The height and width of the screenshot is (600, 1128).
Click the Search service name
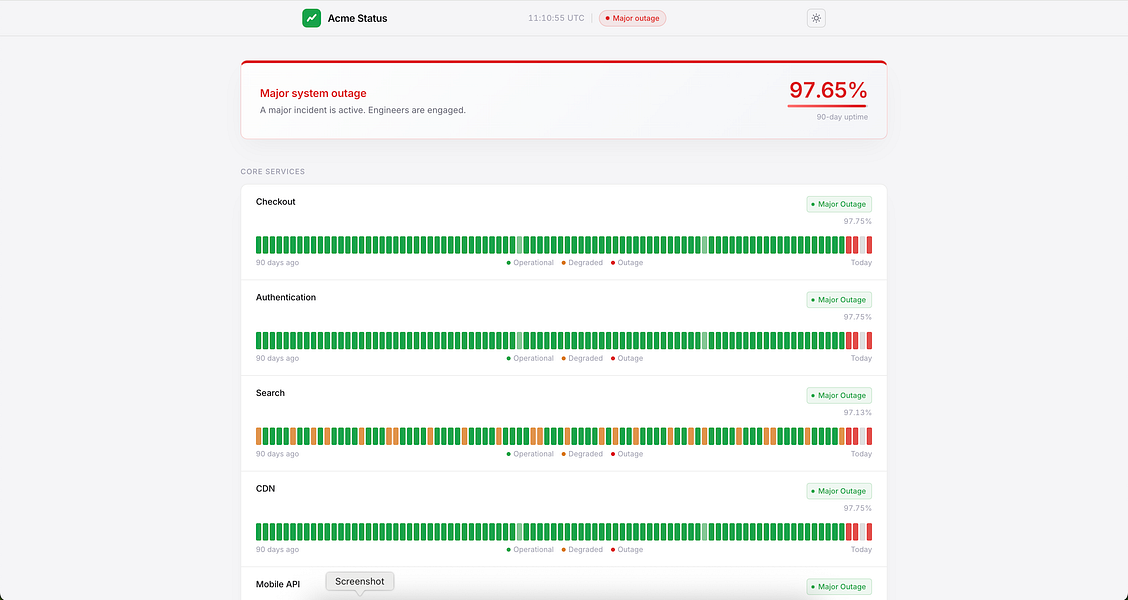270,393
